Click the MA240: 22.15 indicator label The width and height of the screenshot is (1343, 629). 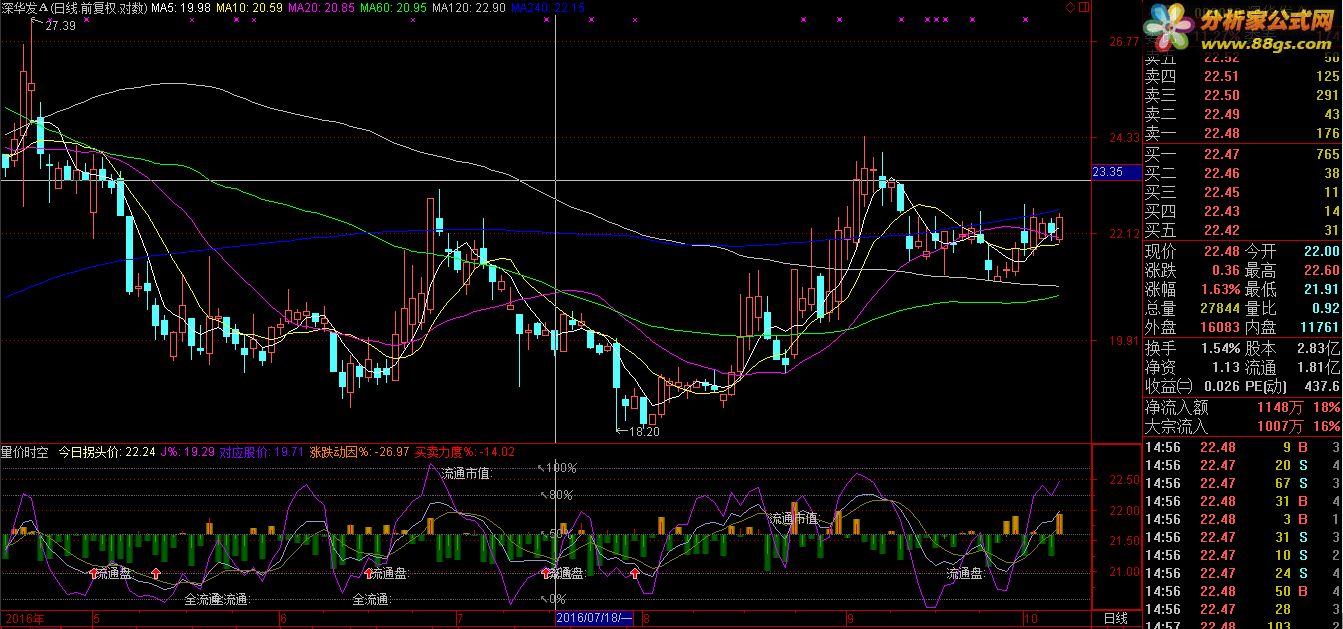click(x=547, y=8)
